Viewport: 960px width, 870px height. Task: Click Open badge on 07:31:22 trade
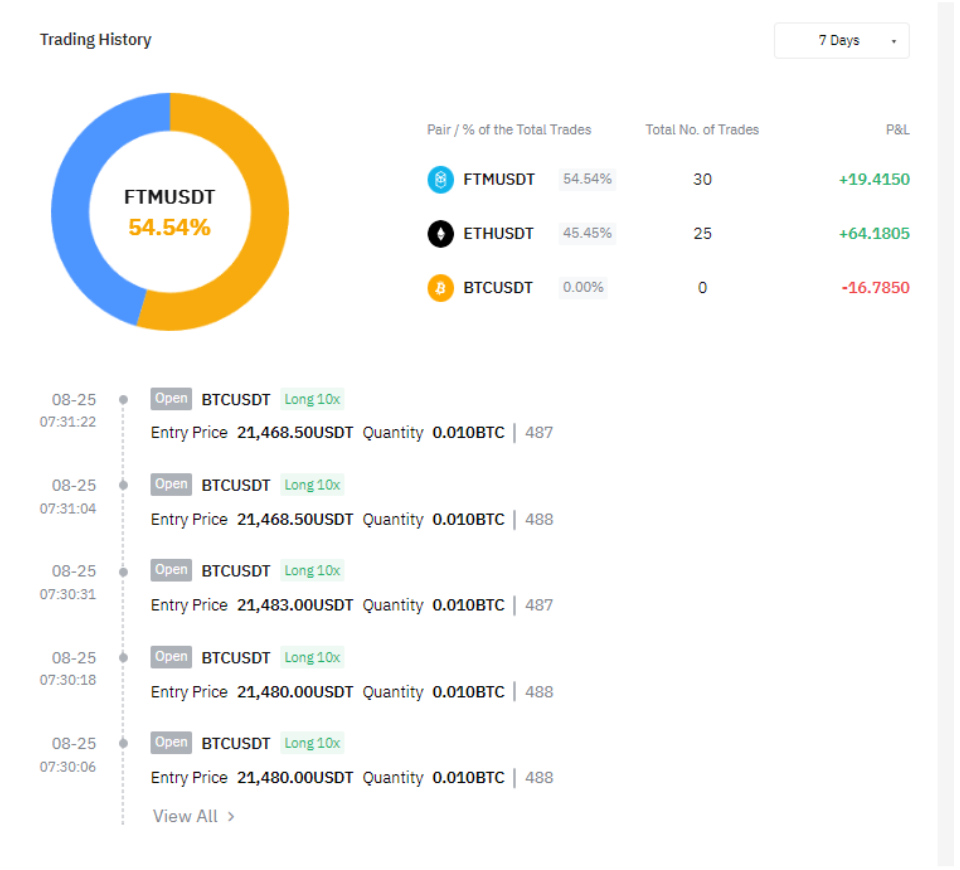[171, 399]
